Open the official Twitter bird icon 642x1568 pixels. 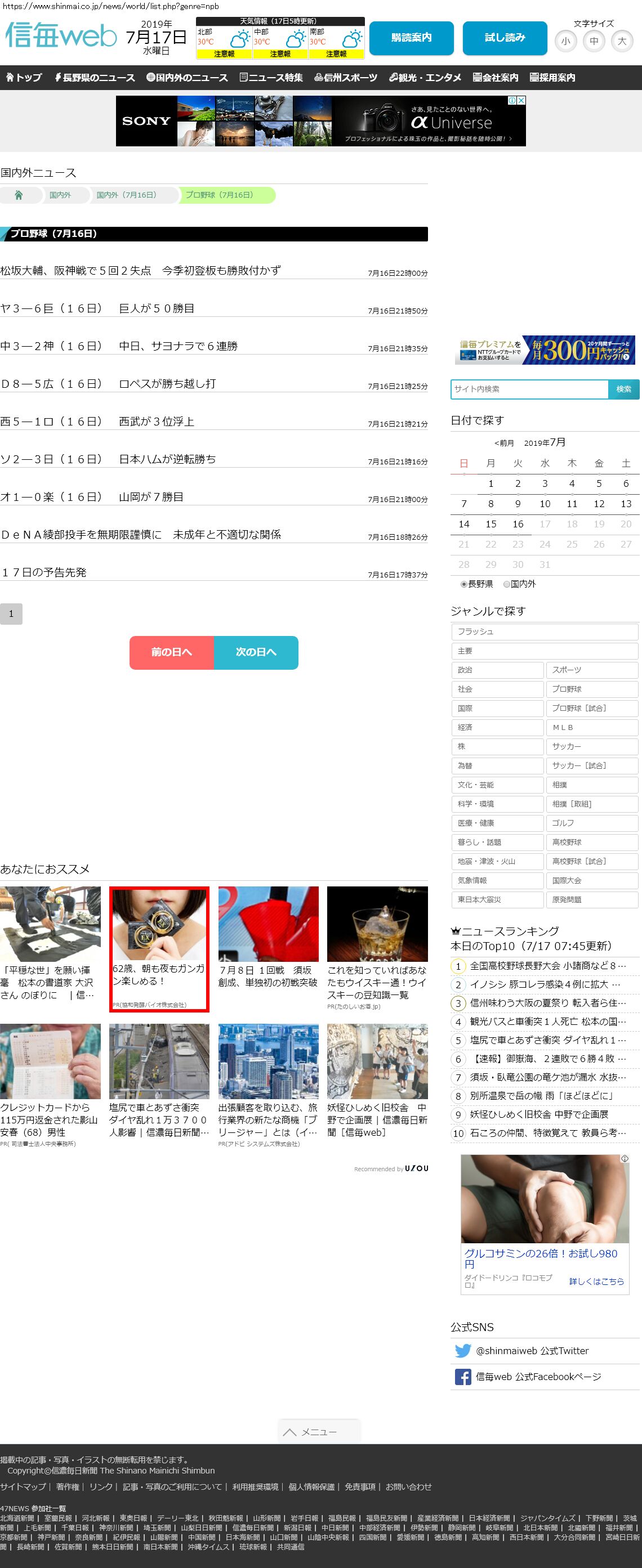click(463, 1351)
